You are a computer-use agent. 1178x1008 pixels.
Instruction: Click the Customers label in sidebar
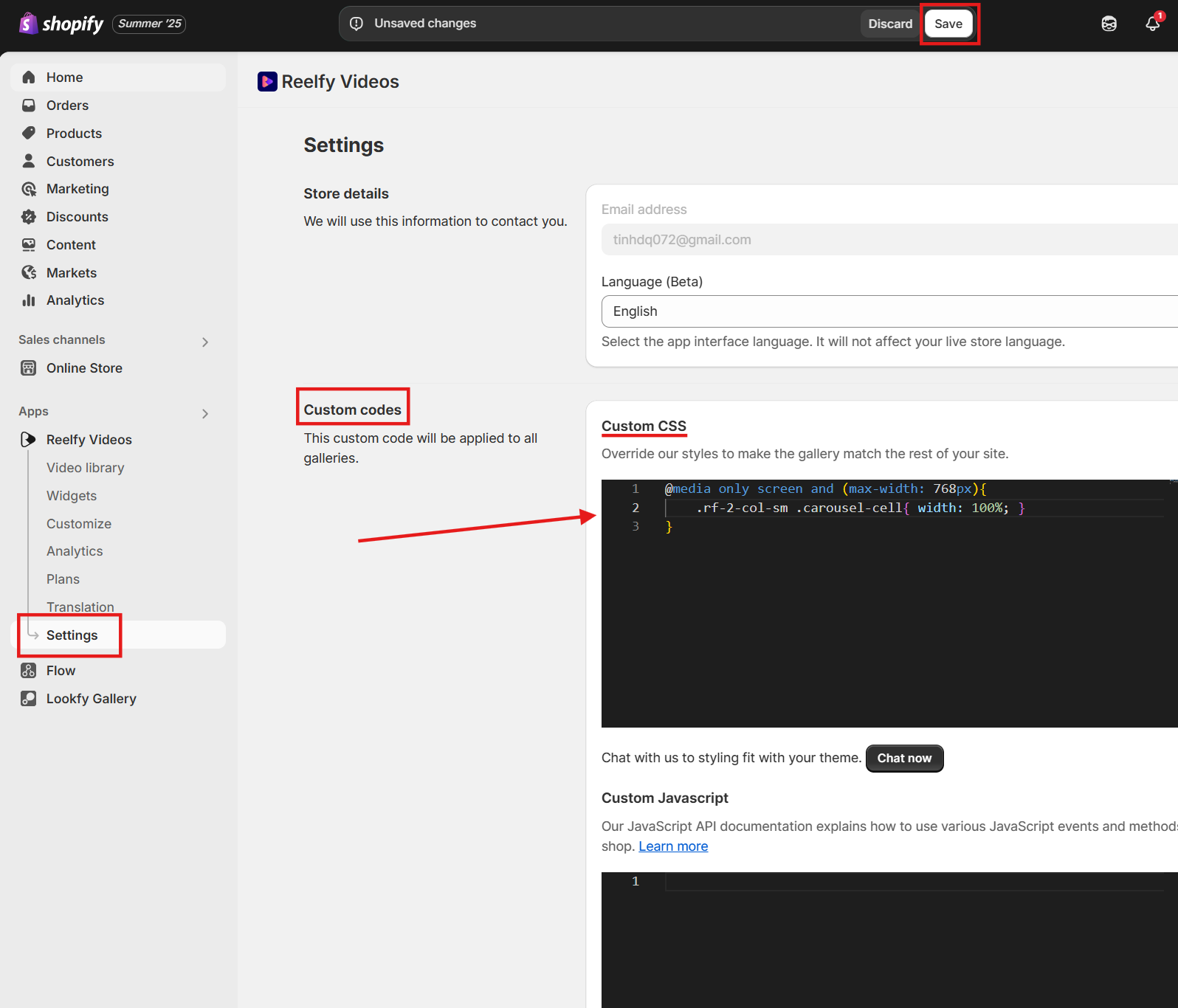tap(80, 162)
